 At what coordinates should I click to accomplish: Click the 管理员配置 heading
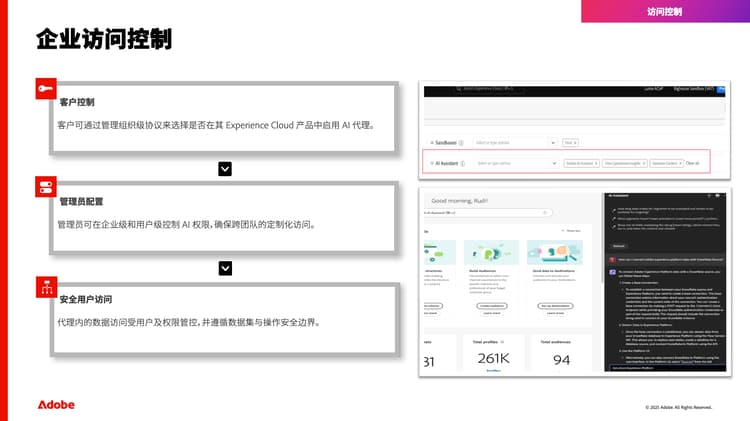[81, 201]
